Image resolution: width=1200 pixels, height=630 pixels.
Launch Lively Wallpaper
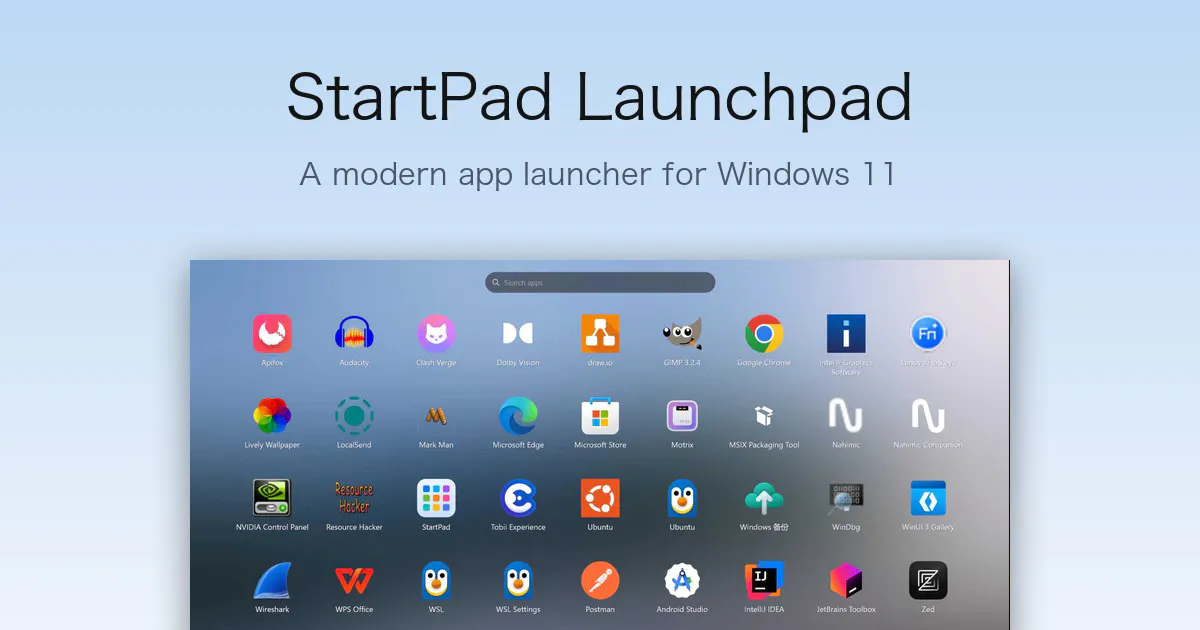click(272, 415)
